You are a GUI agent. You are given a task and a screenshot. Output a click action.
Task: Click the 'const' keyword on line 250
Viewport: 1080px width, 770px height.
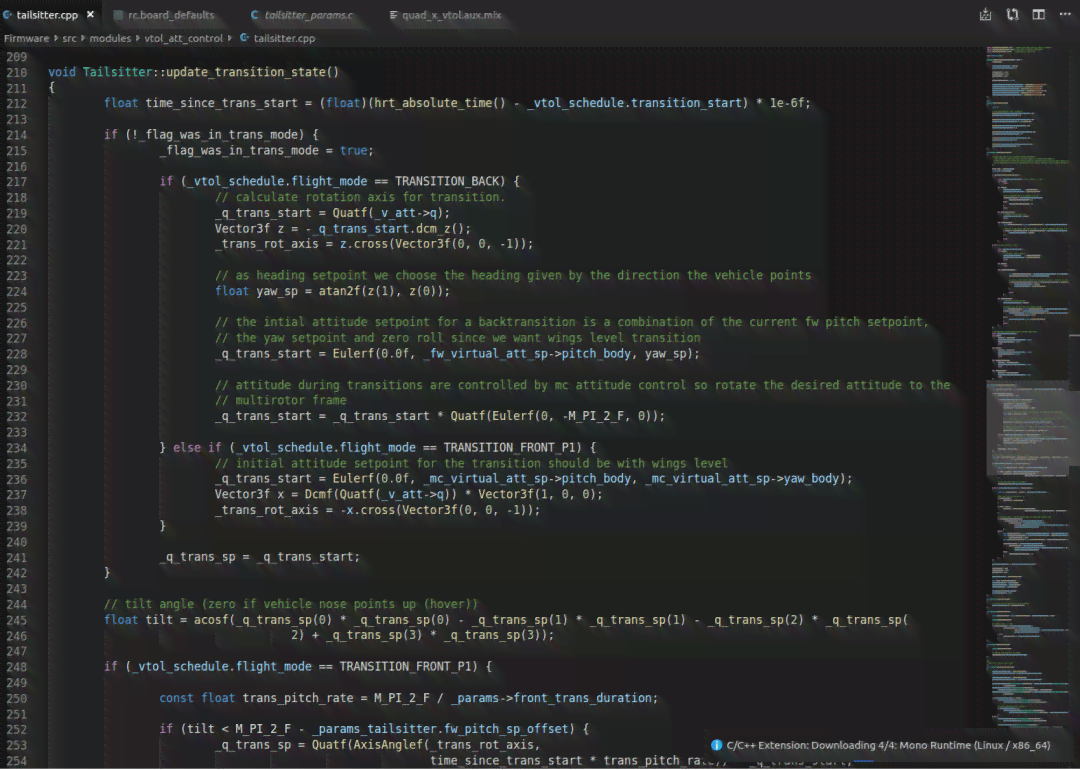176,698
